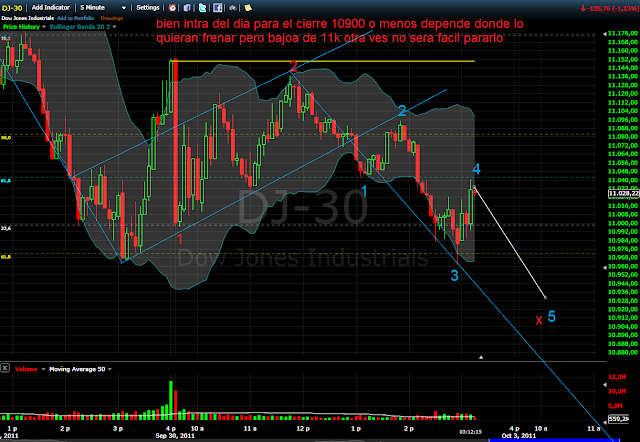Click the 10,0M volume axis label

pos(617,391)
